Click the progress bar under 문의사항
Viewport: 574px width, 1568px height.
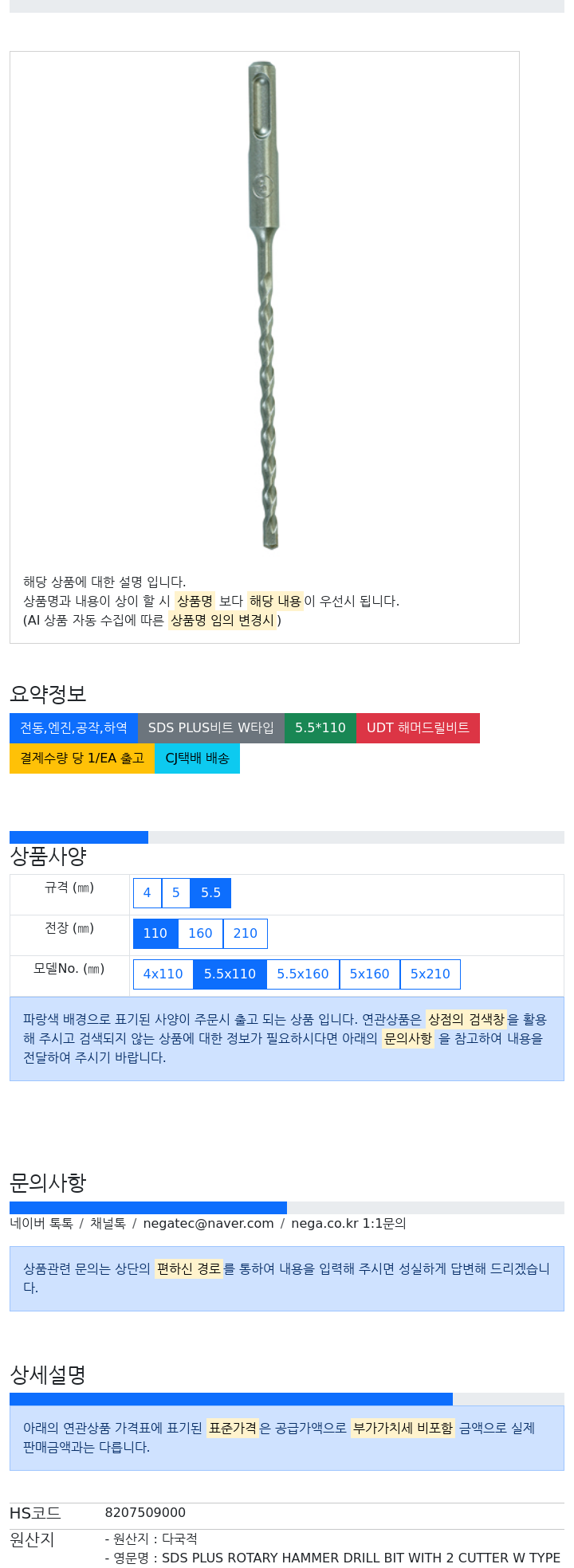287,1208
